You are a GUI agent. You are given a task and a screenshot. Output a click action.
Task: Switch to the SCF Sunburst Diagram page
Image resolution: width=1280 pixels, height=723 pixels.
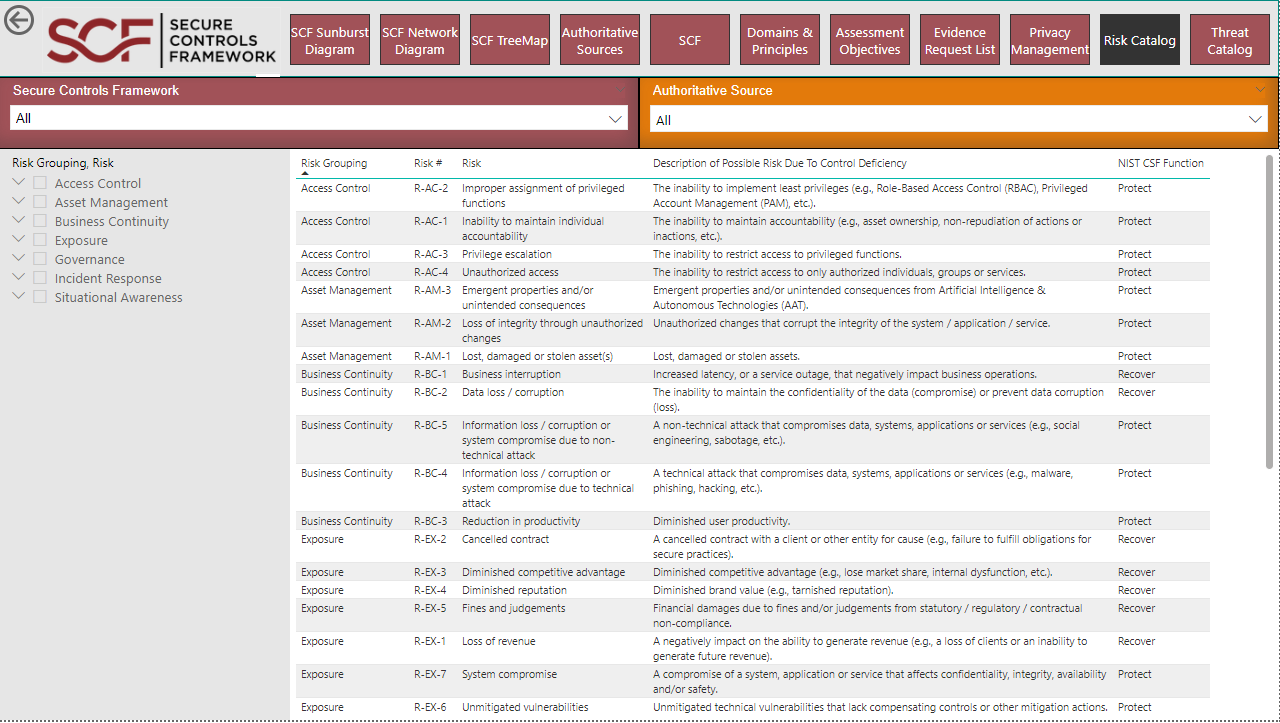coord(329,38)
